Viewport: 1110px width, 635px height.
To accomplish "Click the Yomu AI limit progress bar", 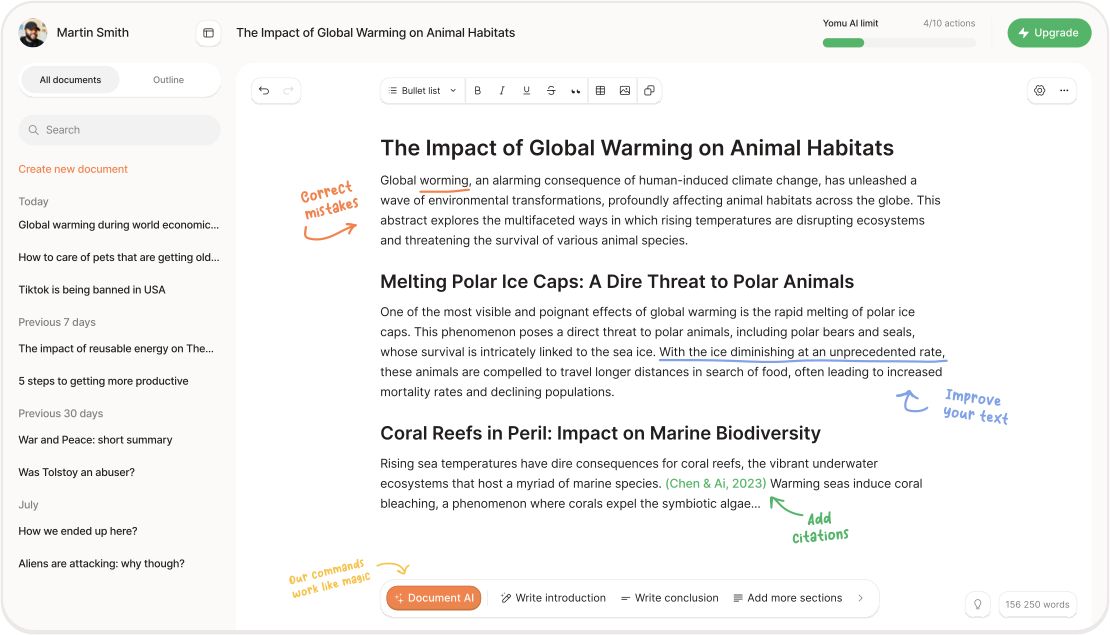I will pos(898,43).
